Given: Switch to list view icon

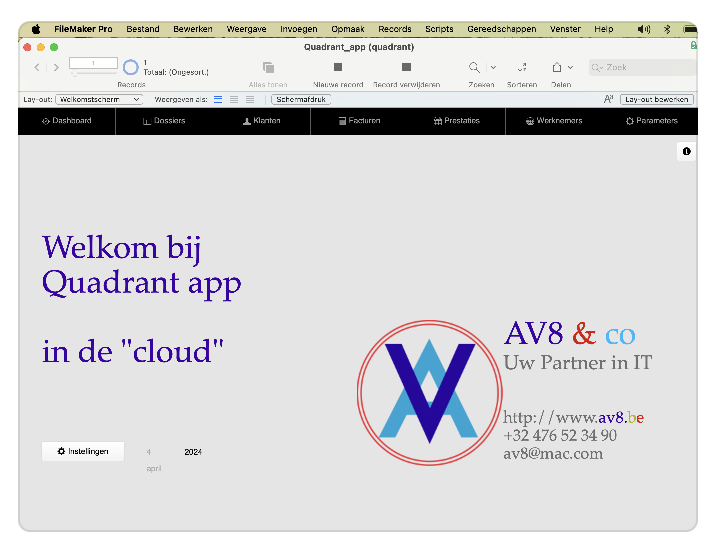Looking at the screenshot, I should click(234, 99).
